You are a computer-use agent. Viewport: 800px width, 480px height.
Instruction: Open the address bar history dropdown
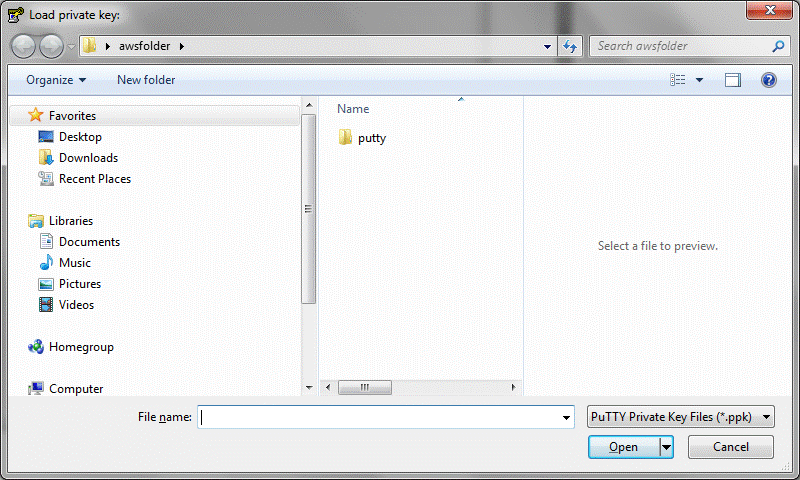point(547,46)
